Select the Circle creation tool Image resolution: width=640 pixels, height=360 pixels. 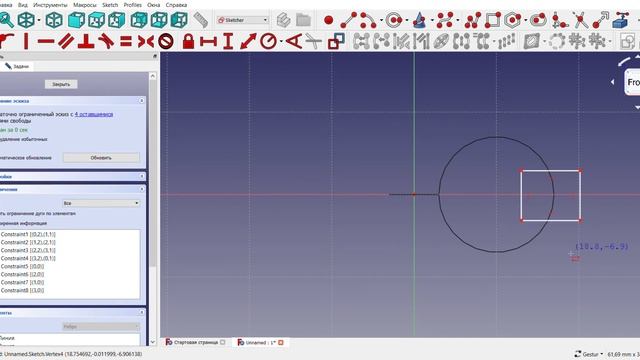394,20
